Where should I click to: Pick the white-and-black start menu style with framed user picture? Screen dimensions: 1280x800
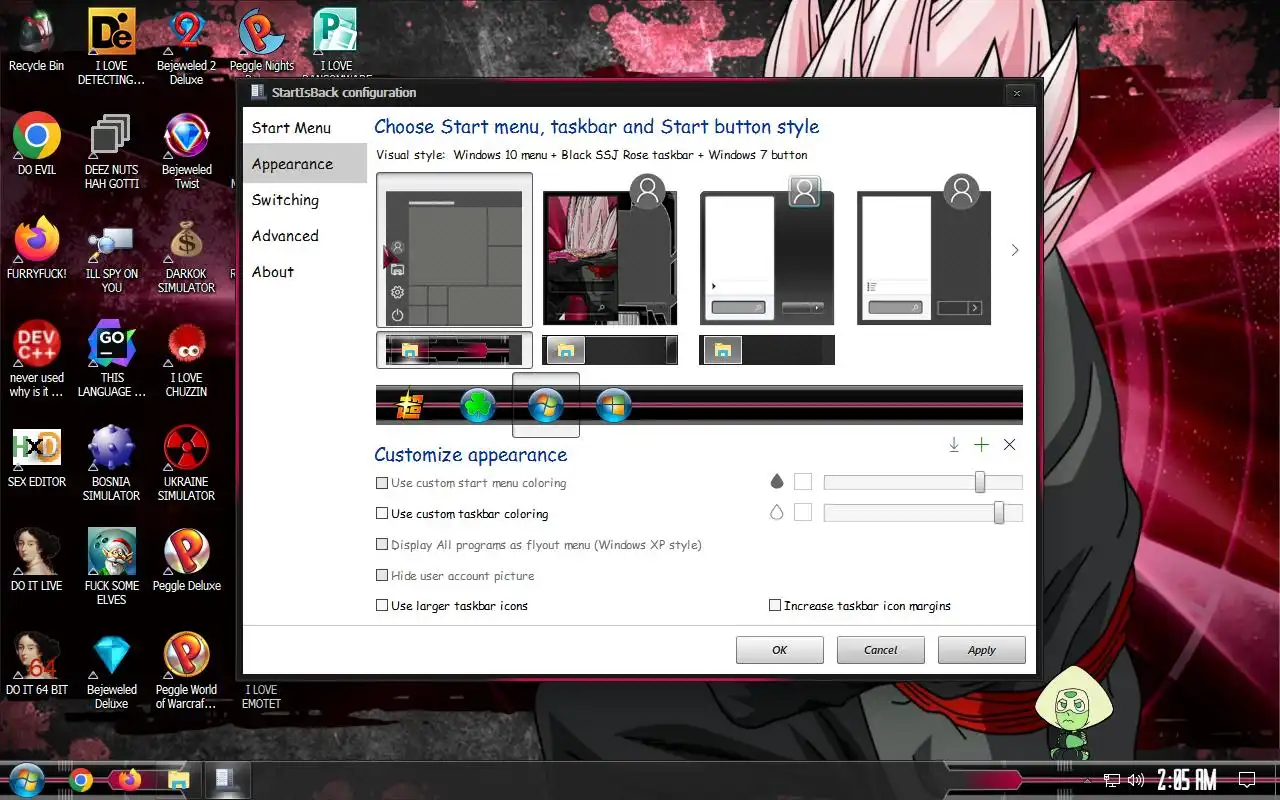[767, 250]
